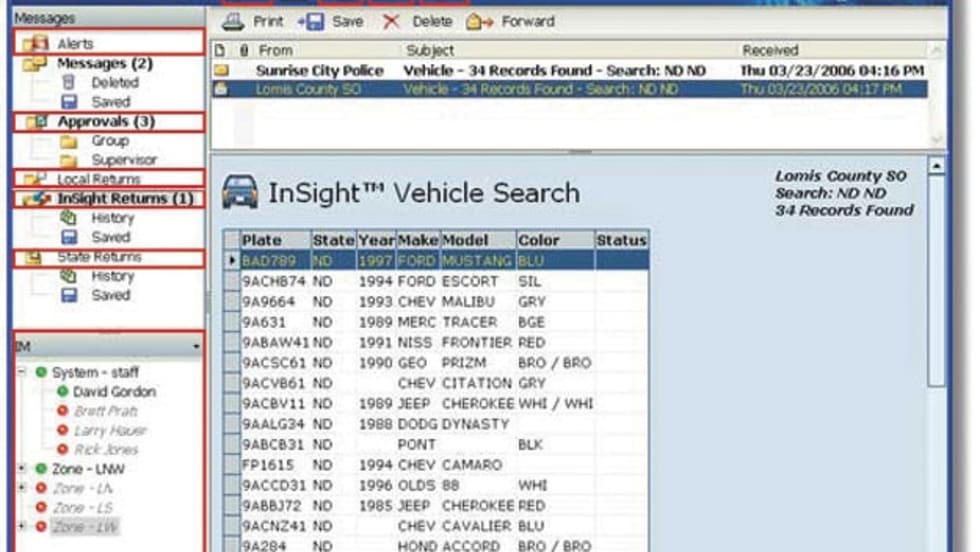Click the red X Delete icon
The height and width of the screenshot is (552, 980).
click(391, 21)
